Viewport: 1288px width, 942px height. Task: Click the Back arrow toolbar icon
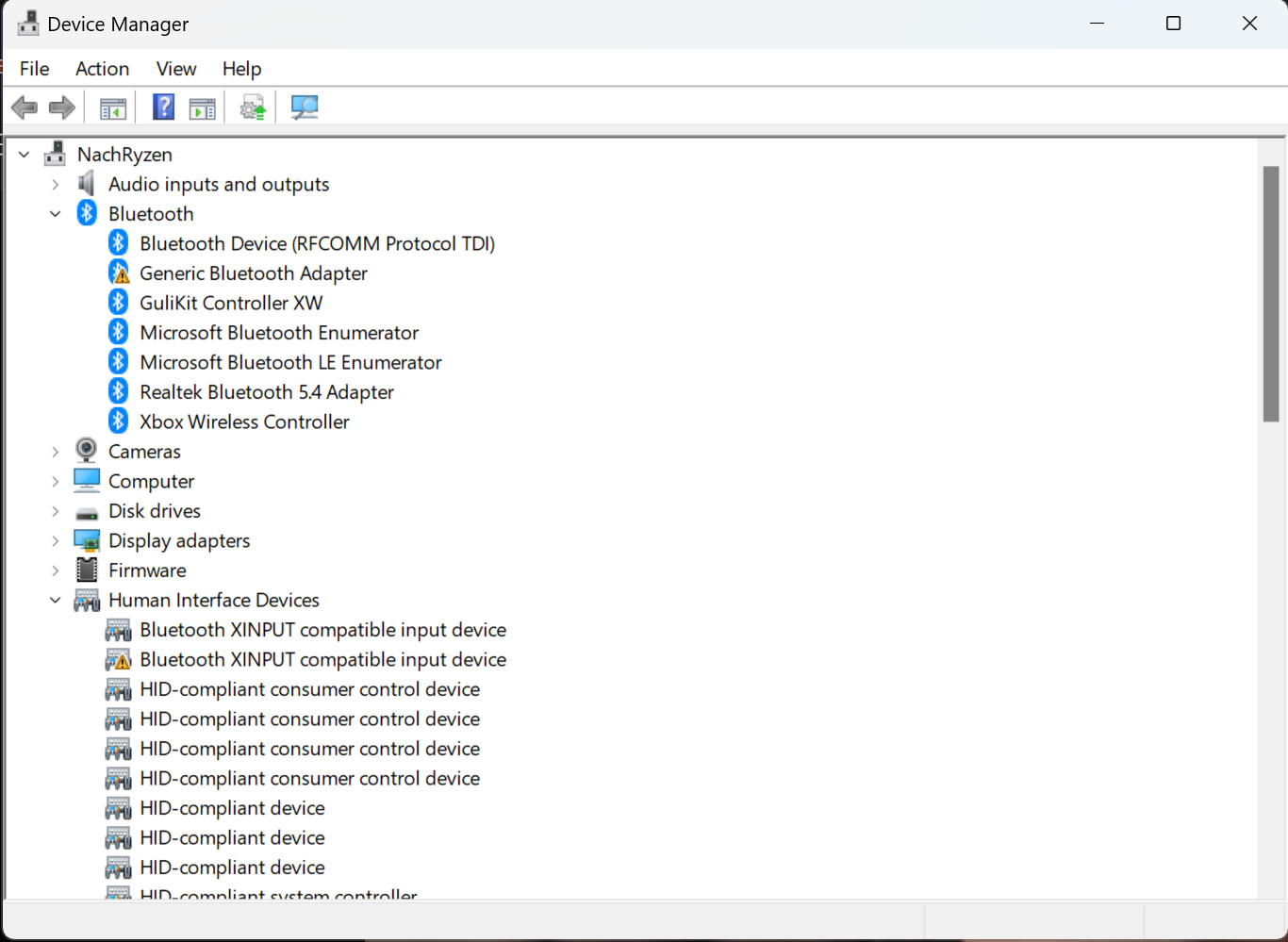[25, 107]
